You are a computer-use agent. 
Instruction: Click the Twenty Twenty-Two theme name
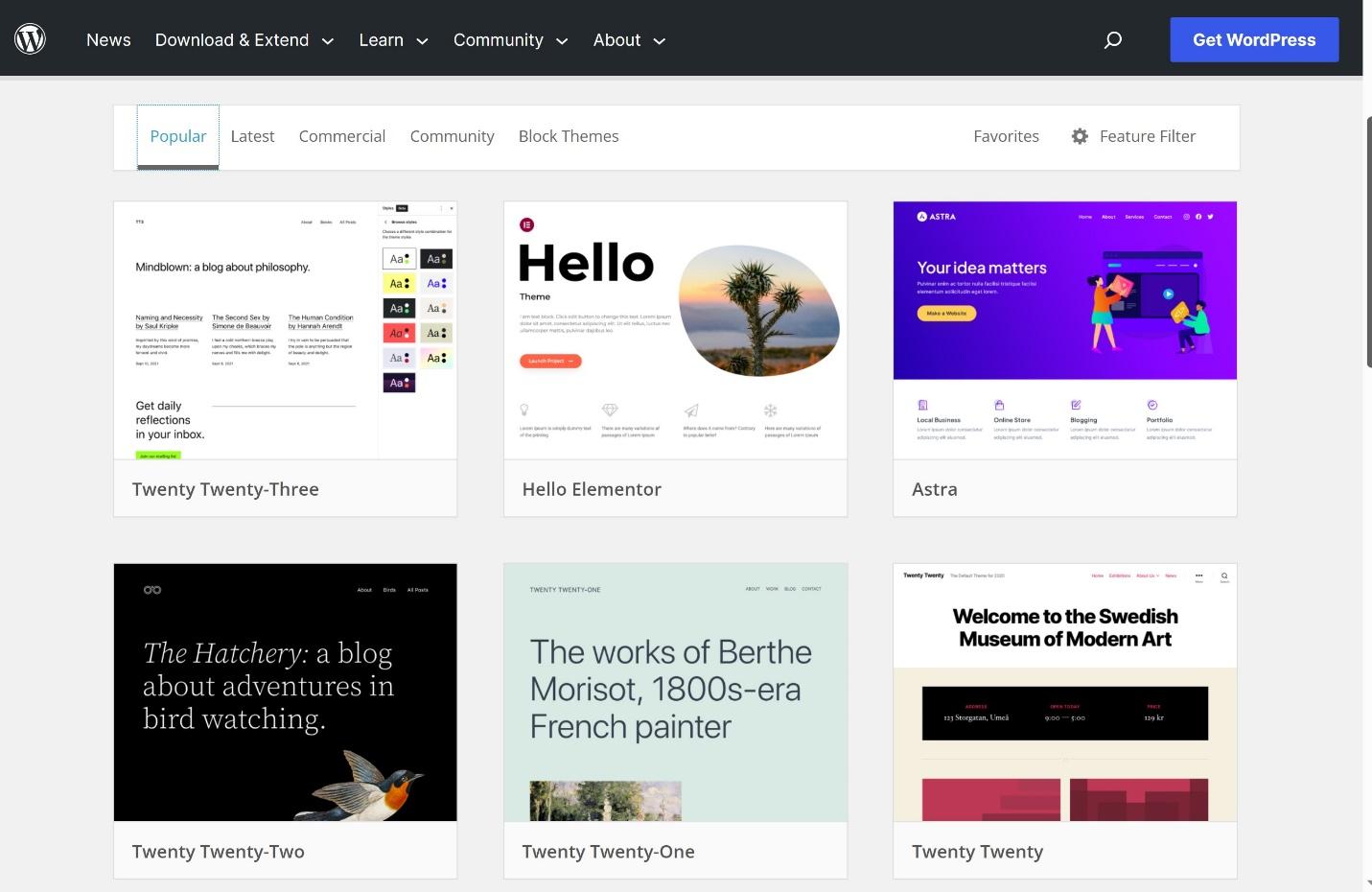tap(219, 852)
